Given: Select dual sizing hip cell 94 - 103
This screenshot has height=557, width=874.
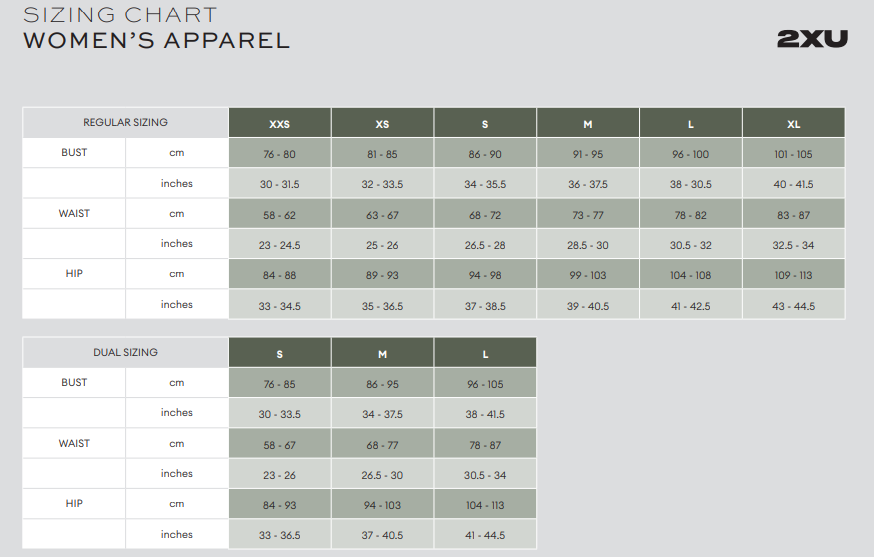Looking at the screenshot, I should (x=382, y=505).
